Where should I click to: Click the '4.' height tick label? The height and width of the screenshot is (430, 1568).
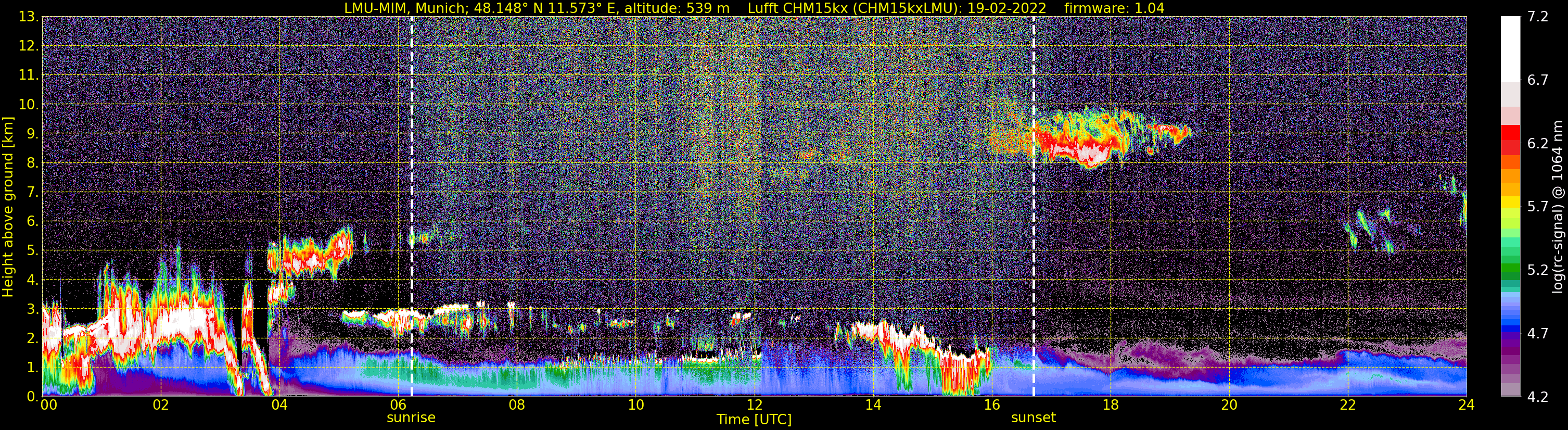point(32,280)
